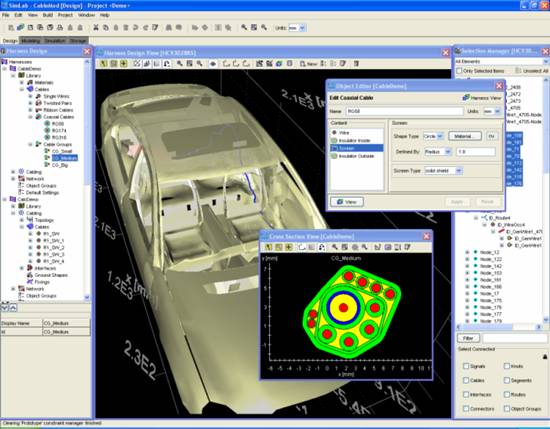Click the Name field containing RG58
Image resolution: width=550 pixels, height=429 pixels.
(404, 111)
